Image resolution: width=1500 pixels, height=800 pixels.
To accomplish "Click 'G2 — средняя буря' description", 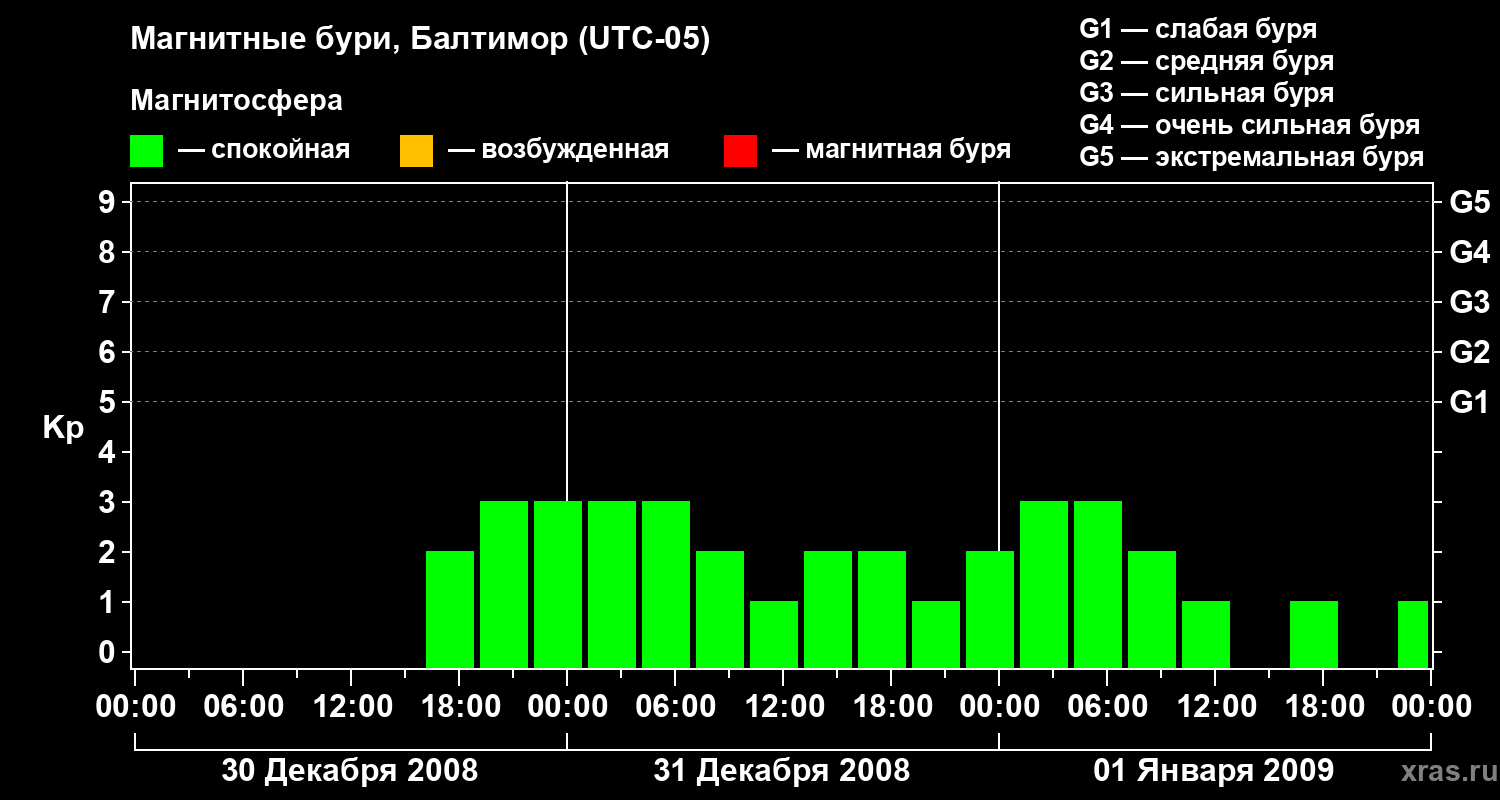I will pos(1206,61).
